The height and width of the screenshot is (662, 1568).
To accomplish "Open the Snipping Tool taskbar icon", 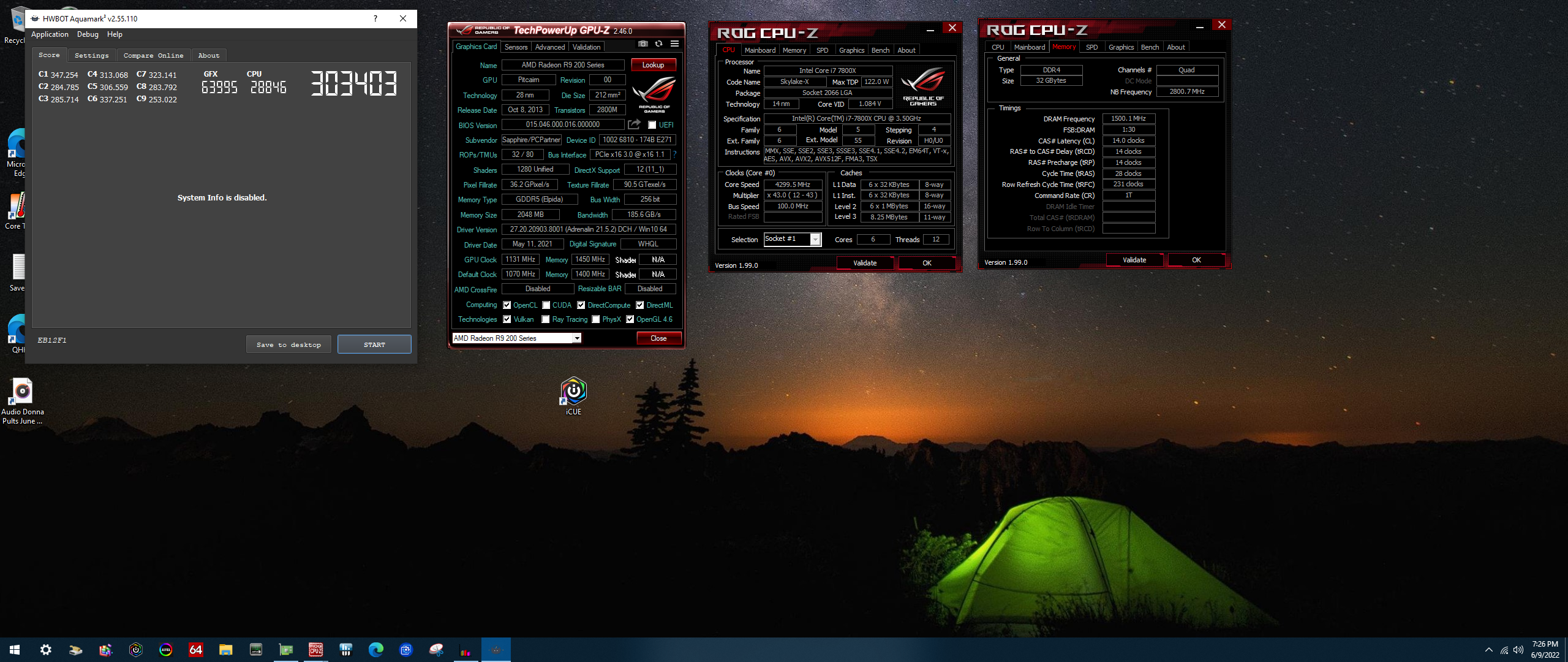I will [435, 650].
